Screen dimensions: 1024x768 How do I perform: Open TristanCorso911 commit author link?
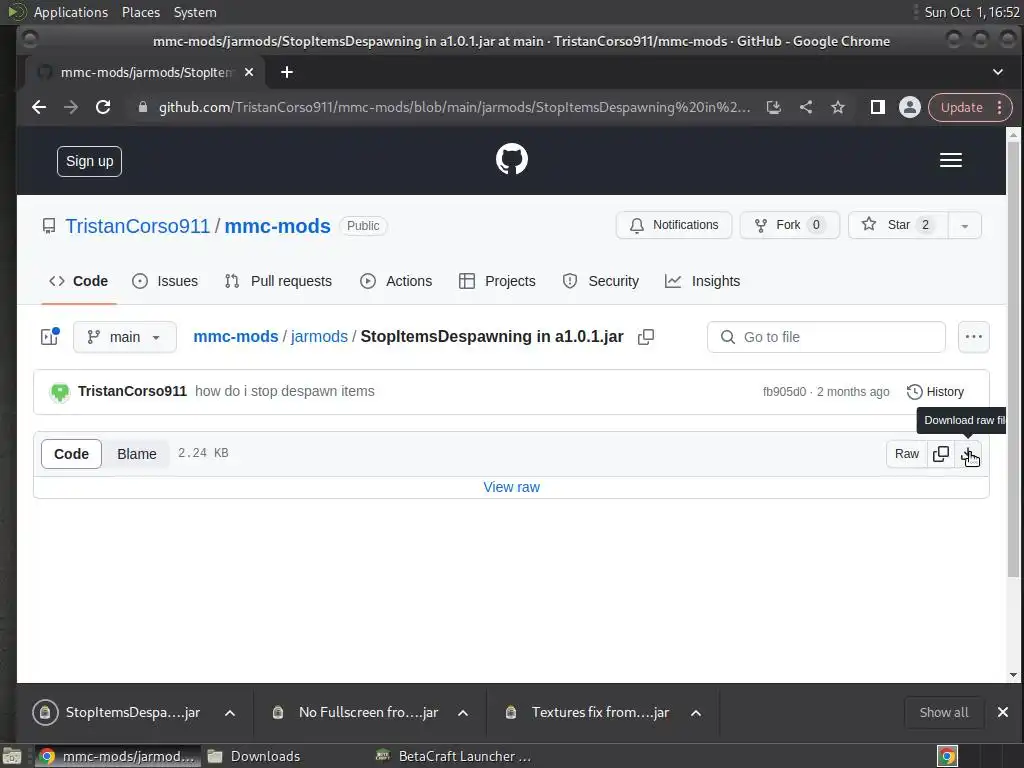click(133, 392)
